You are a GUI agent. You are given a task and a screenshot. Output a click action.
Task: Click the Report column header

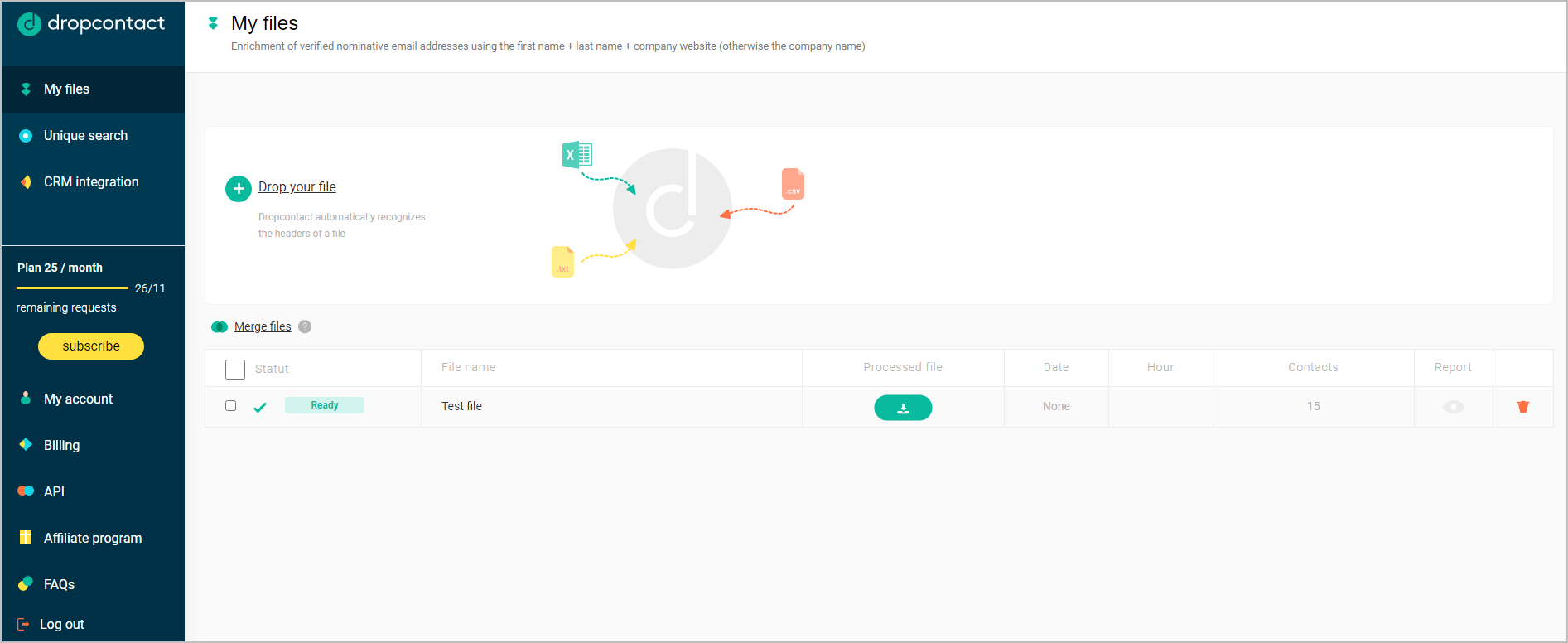tap(1453, 368)
